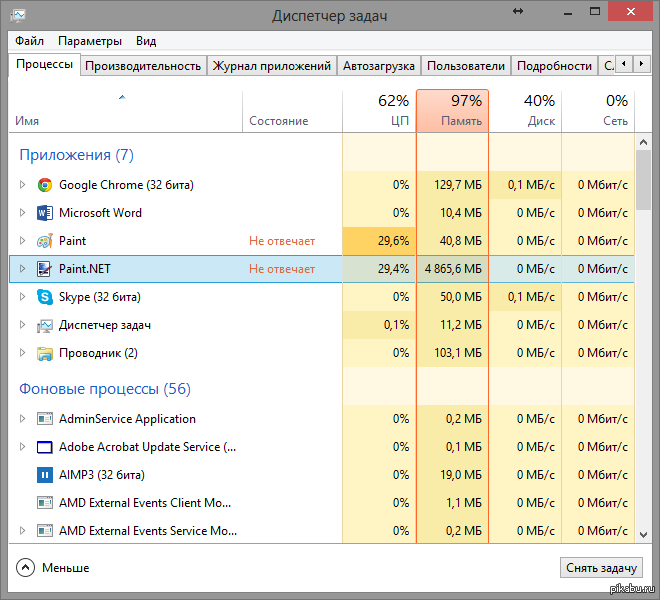Switch to the Автозагрузка tab

point(377,66)
